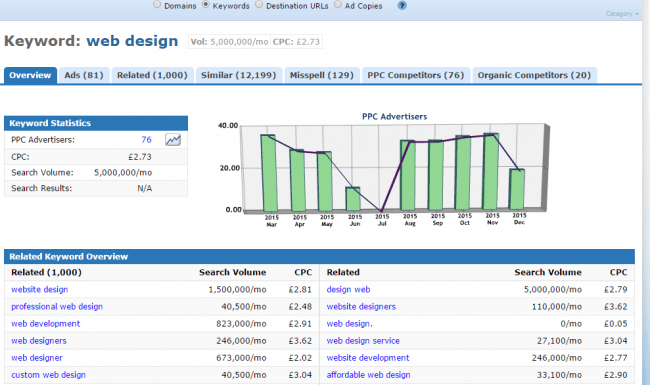Click the '1,500,000/mo' search volume cell

pyautogui.click(x=237, y=290)
